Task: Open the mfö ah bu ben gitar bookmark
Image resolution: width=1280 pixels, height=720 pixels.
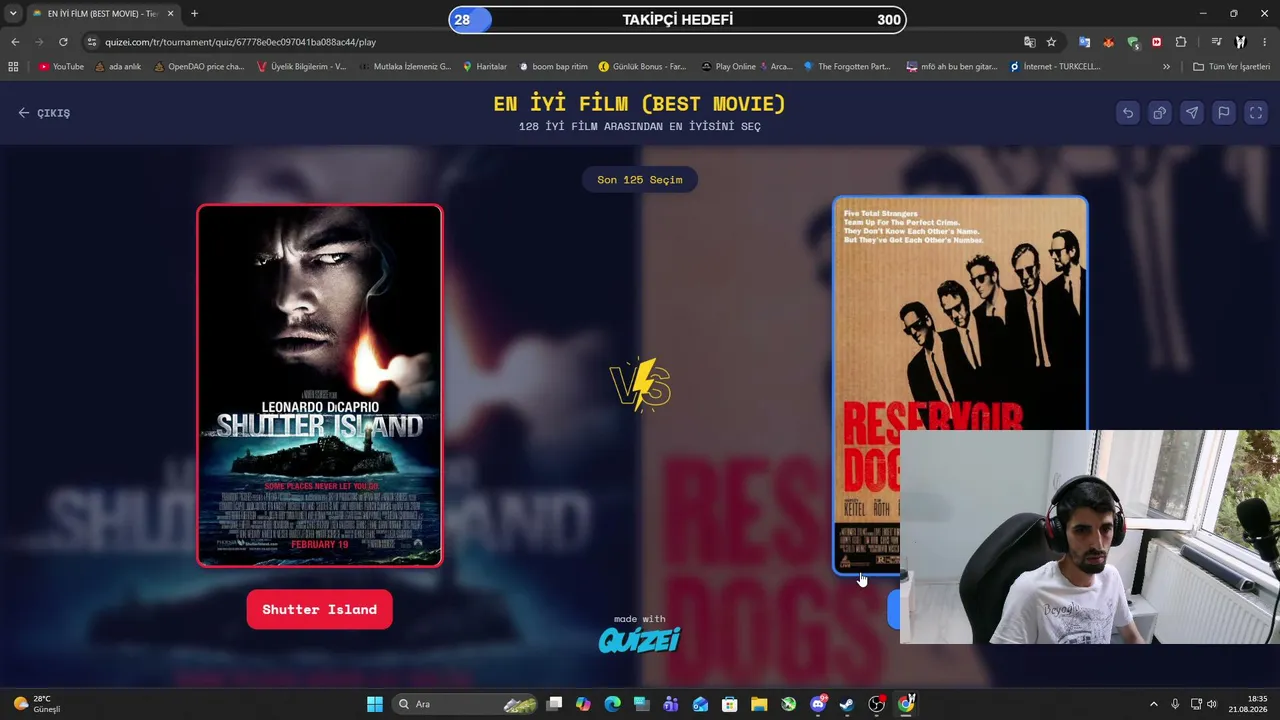Action: 952,67
